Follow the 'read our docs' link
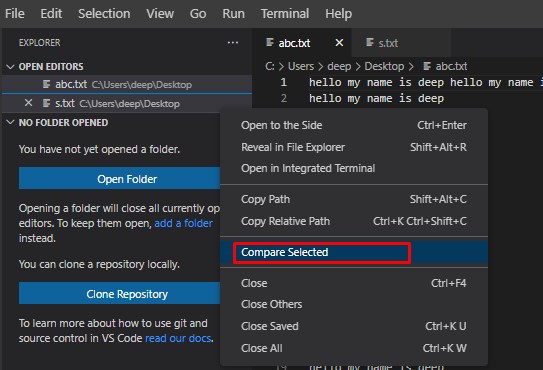543x370 pixels. [x=178, y=338]
